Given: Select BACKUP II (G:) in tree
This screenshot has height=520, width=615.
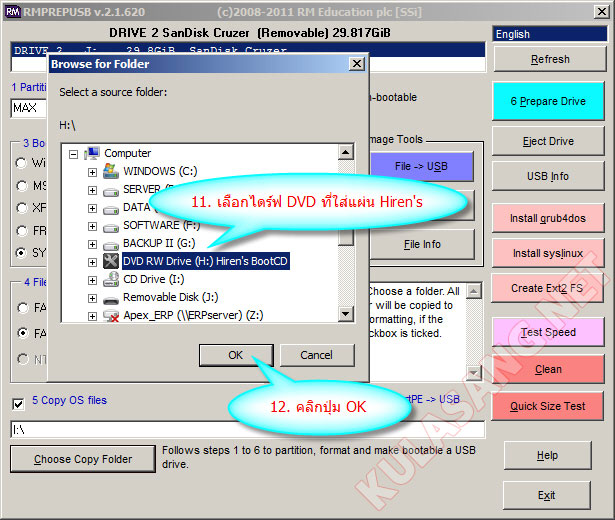Looking at the screenshot, I should (159, 243).
